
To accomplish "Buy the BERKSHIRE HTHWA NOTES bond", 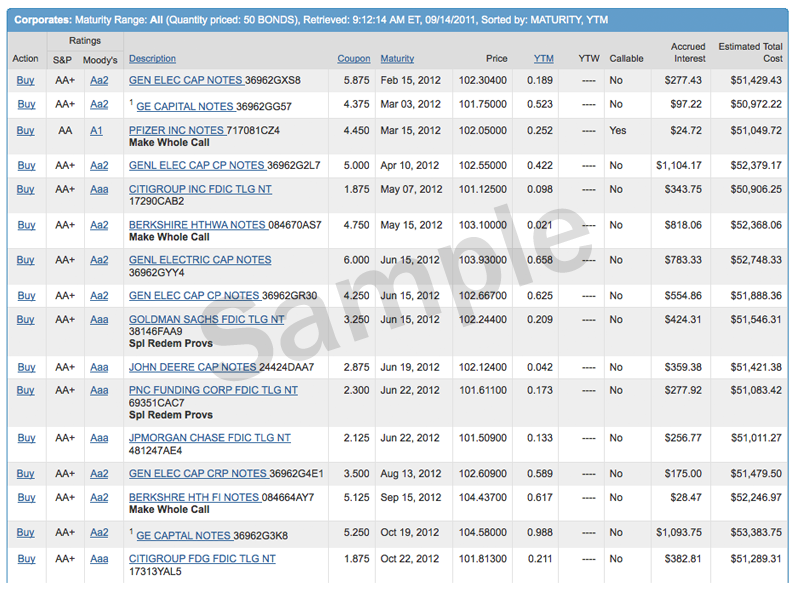I will coord(26,225).
